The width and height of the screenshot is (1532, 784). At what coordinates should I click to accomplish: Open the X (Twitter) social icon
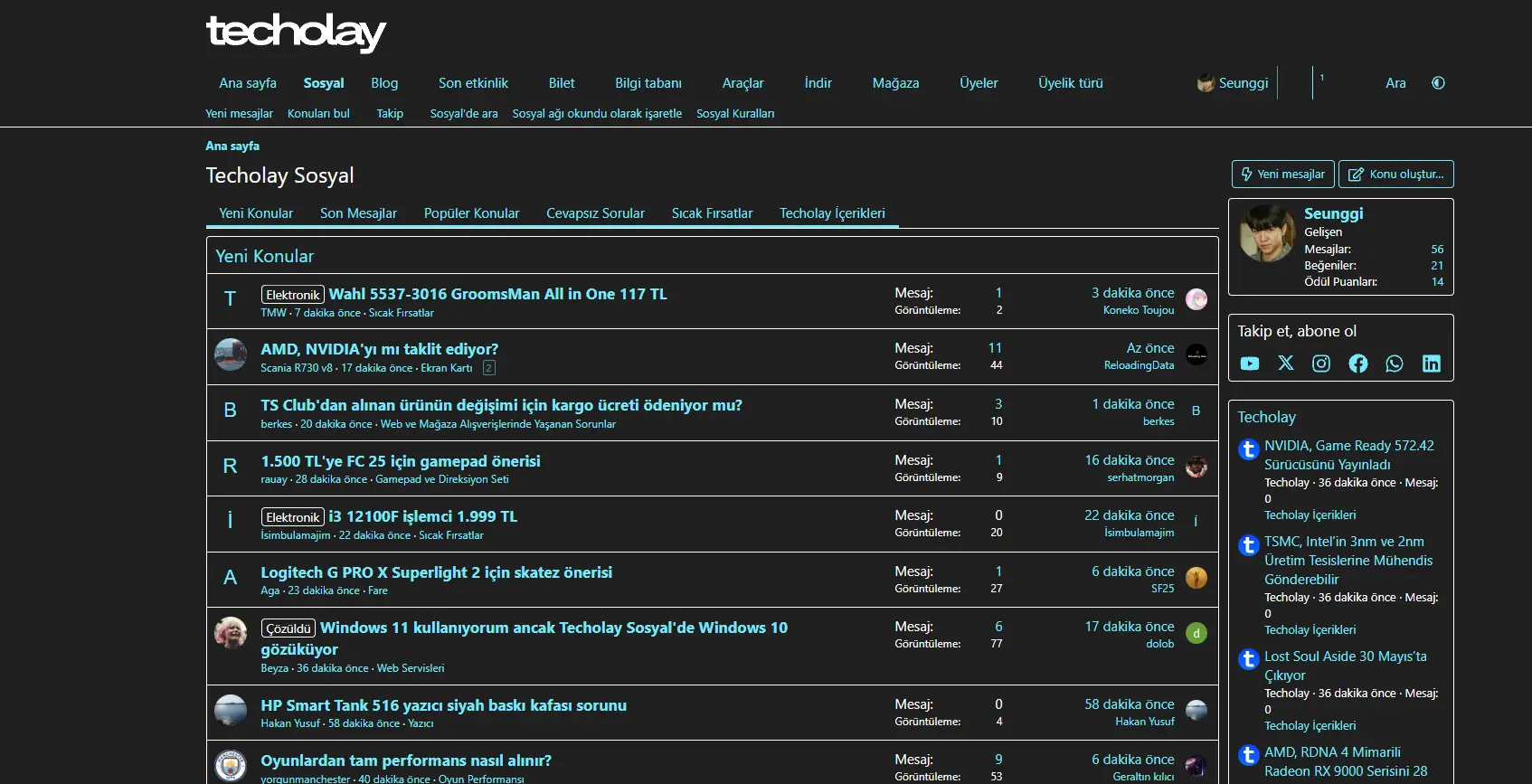click(x=1286, y=364)
